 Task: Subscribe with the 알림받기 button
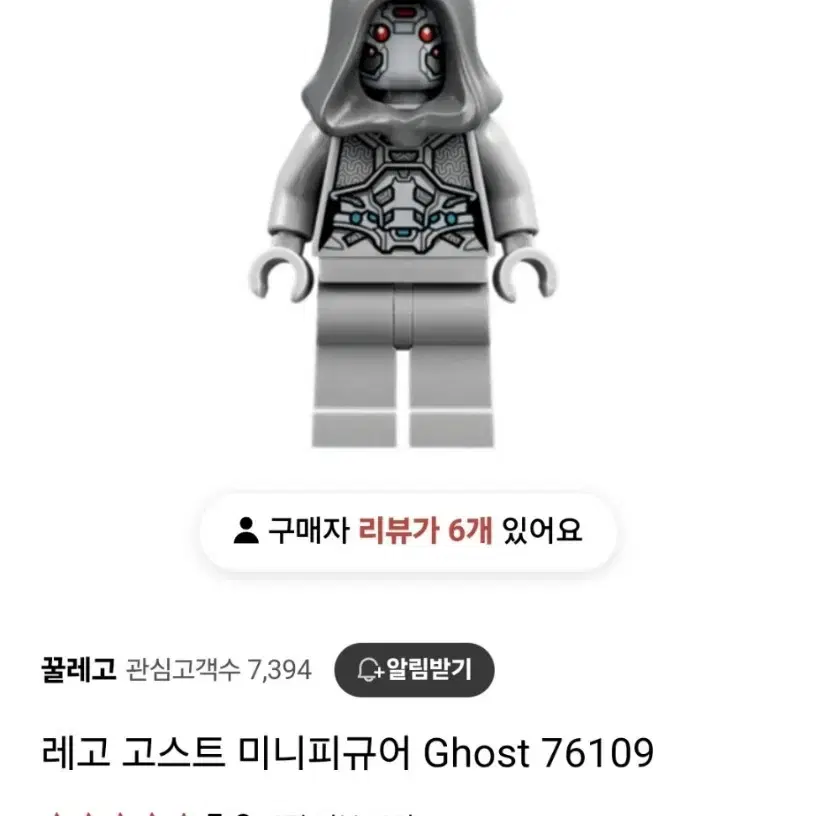pyautogui.click(x=414, y=670)
